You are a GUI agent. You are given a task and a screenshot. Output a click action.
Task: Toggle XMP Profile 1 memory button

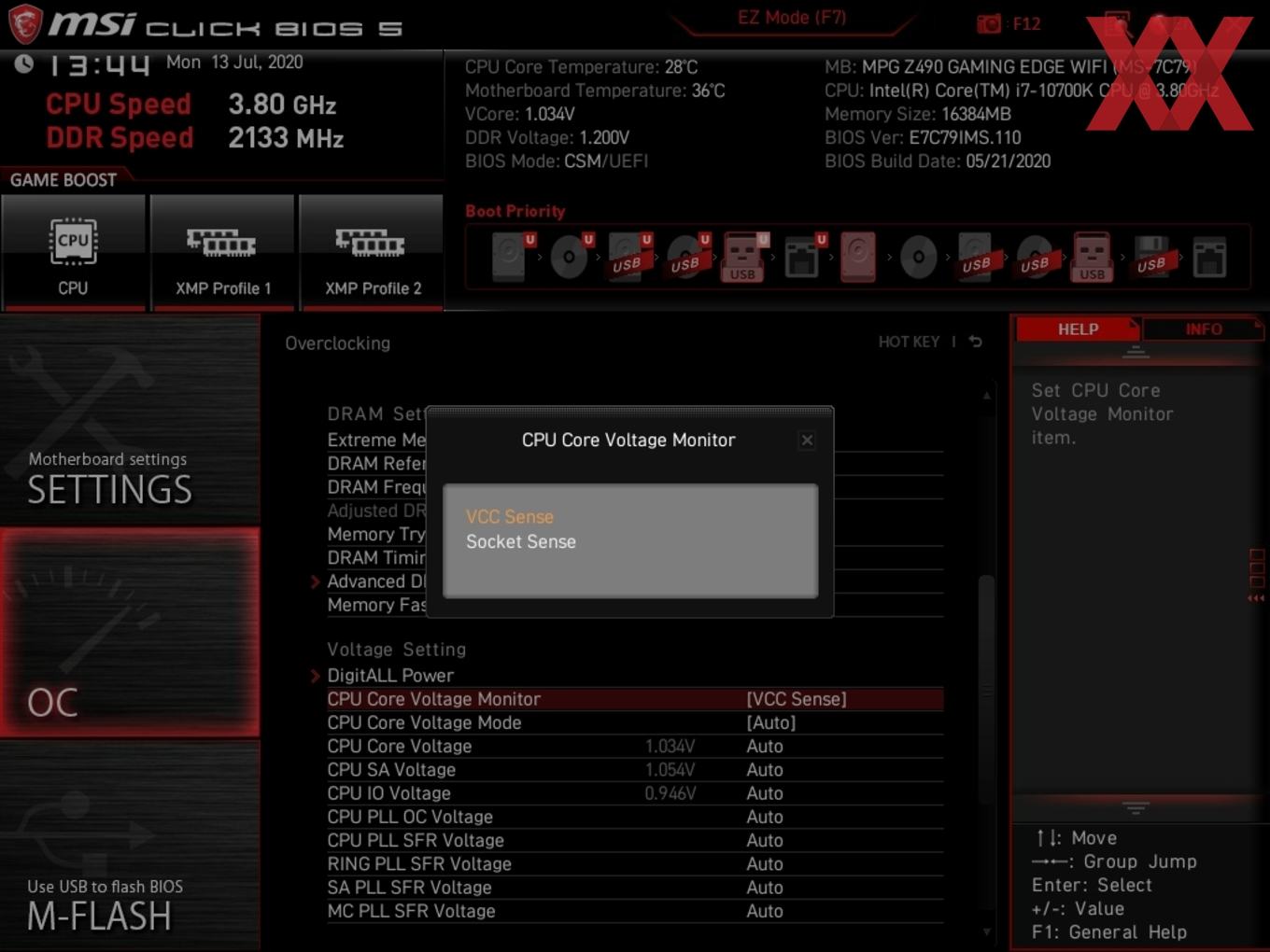pyautogui.click(x=222, y=252)
